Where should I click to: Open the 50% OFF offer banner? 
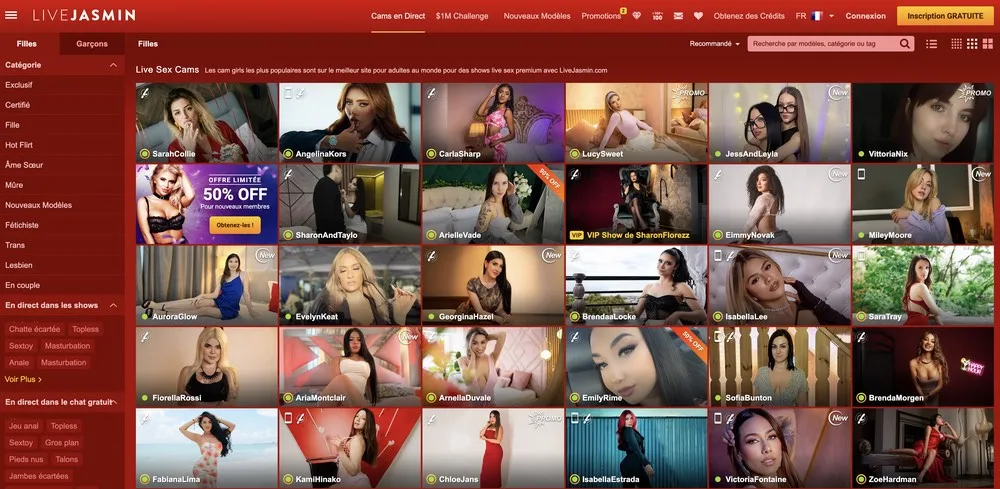(x=207, y=204)
